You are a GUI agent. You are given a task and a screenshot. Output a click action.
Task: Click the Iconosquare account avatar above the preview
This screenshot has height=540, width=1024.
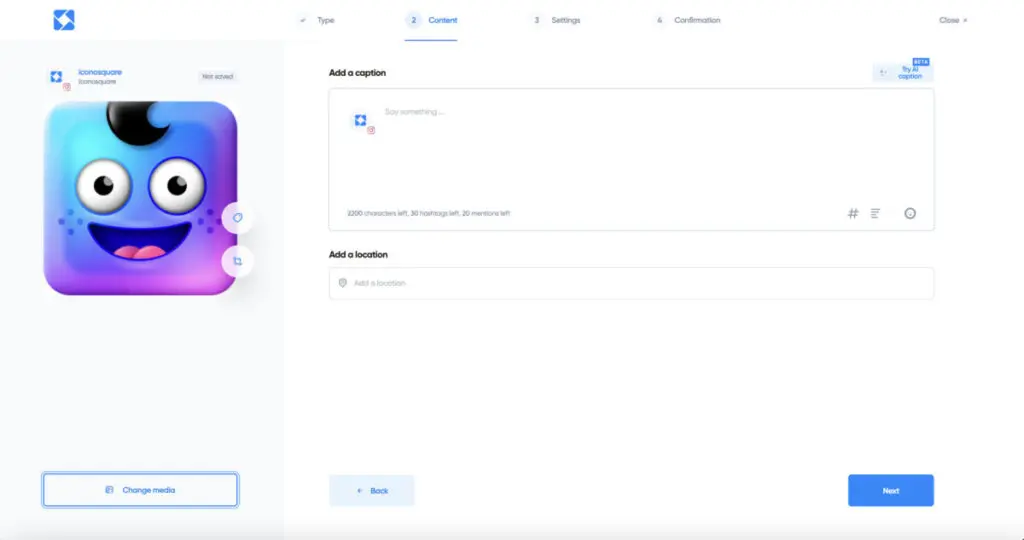click(x=57, y=78)
